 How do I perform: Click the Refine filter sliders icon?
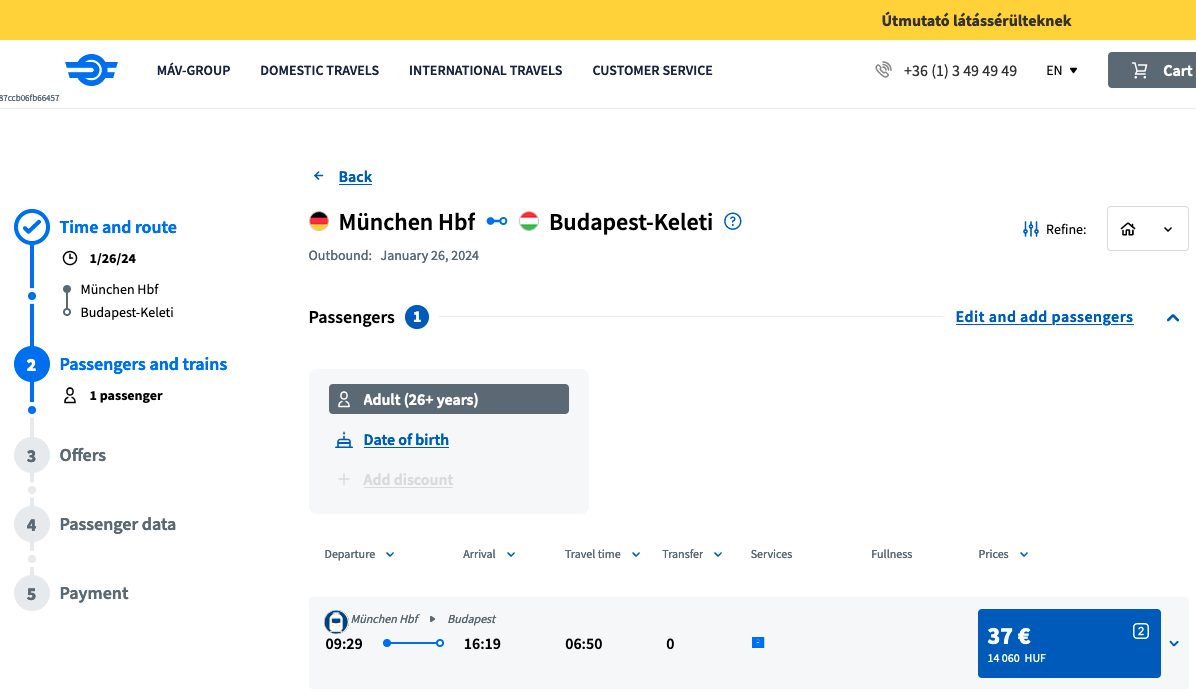point(1031,229)
